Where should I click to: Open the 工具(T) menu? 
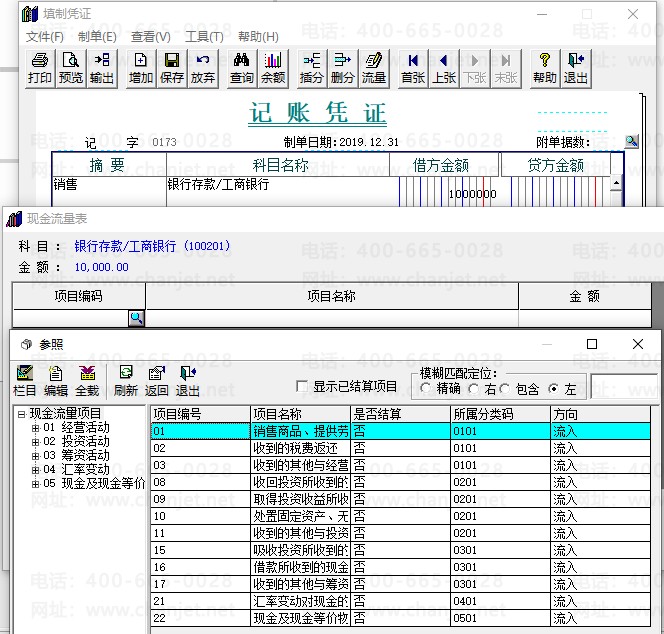point(204,36)
